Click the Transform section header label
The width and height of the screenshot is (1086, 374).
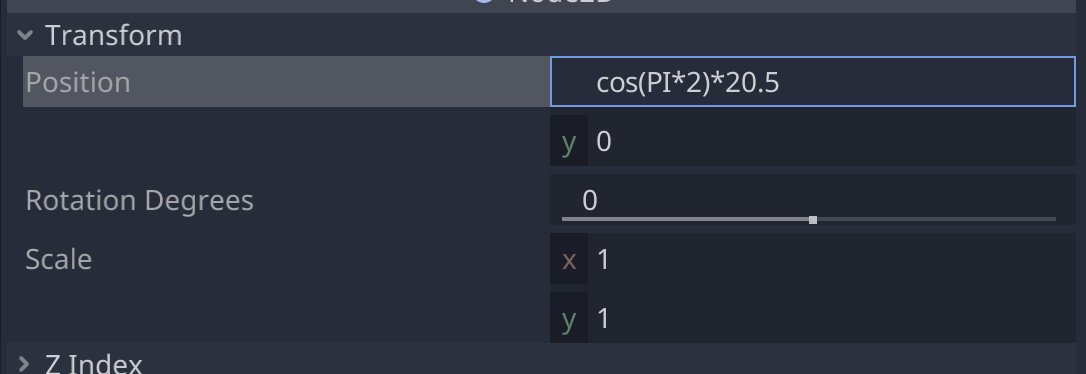click(114, 35)
